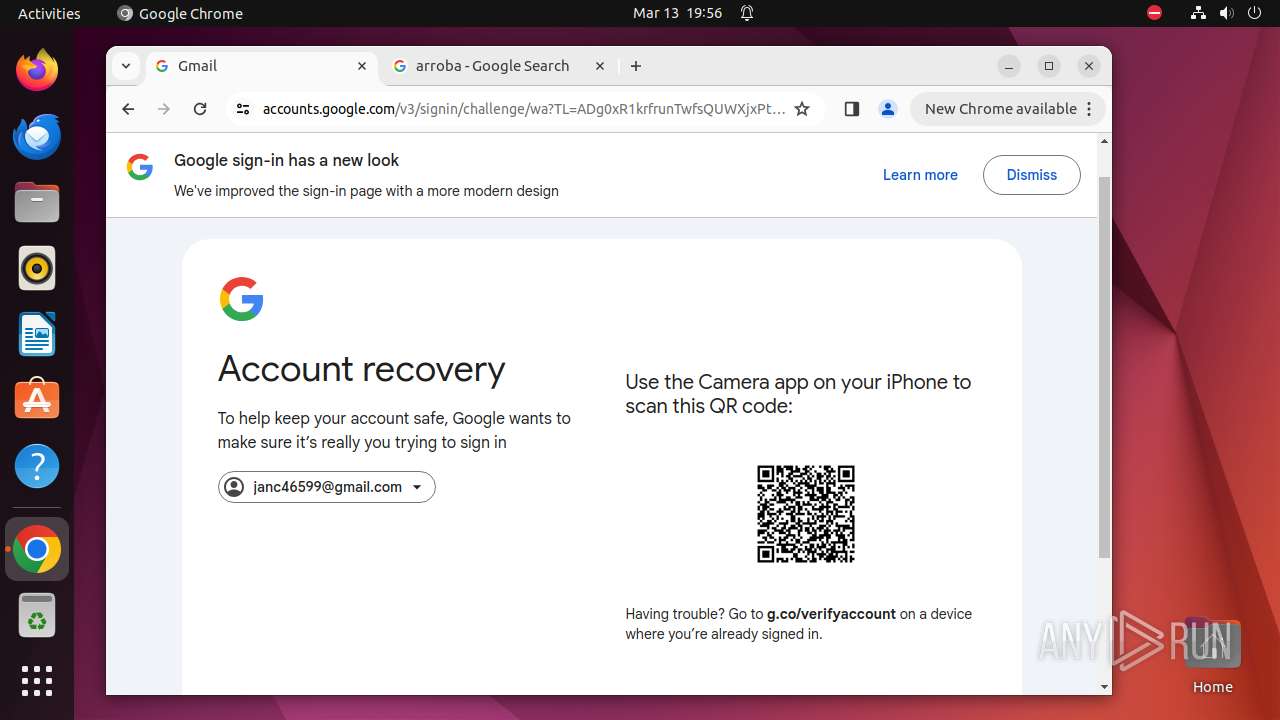Launch LibreOffice Writer from dock

(37, 334)
